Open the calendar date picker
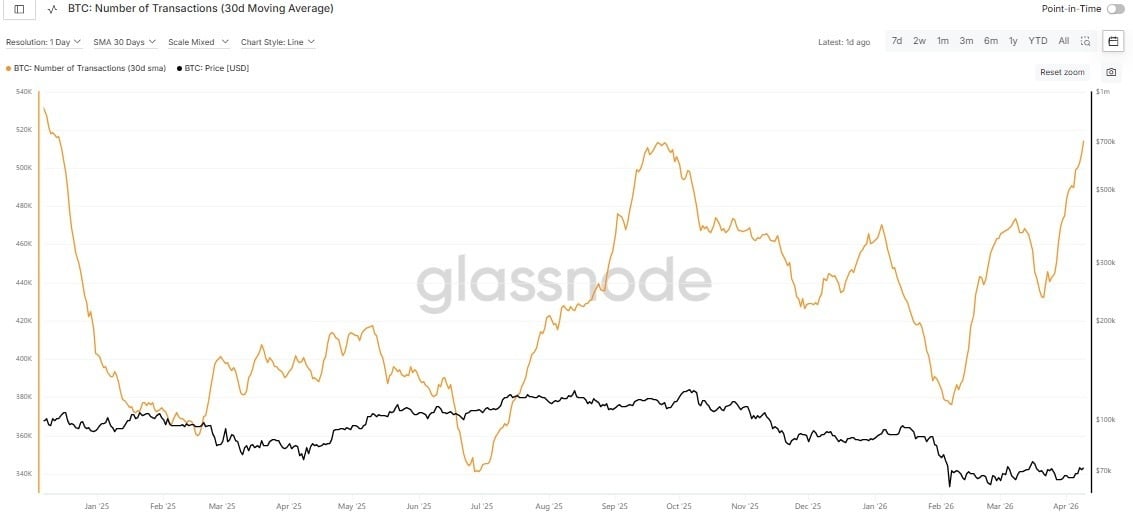1133x523 pixels. 1113,41
